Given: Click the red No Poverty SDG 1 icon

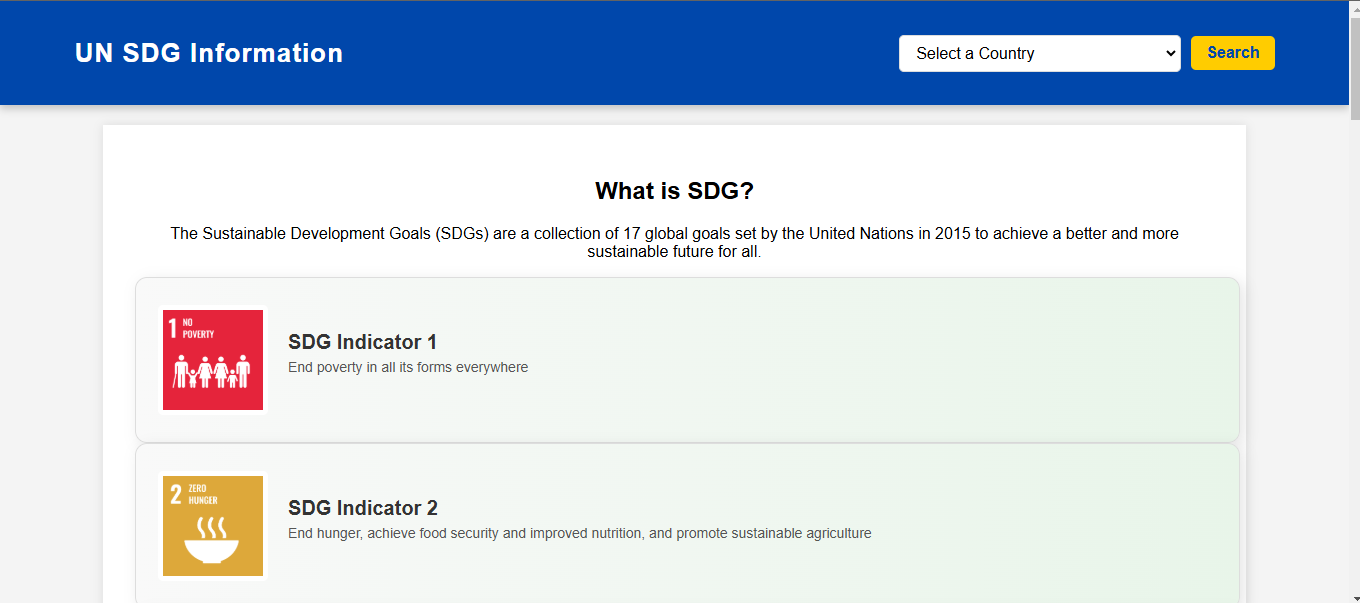Looking at the screenshot, I should coord(213,359).
